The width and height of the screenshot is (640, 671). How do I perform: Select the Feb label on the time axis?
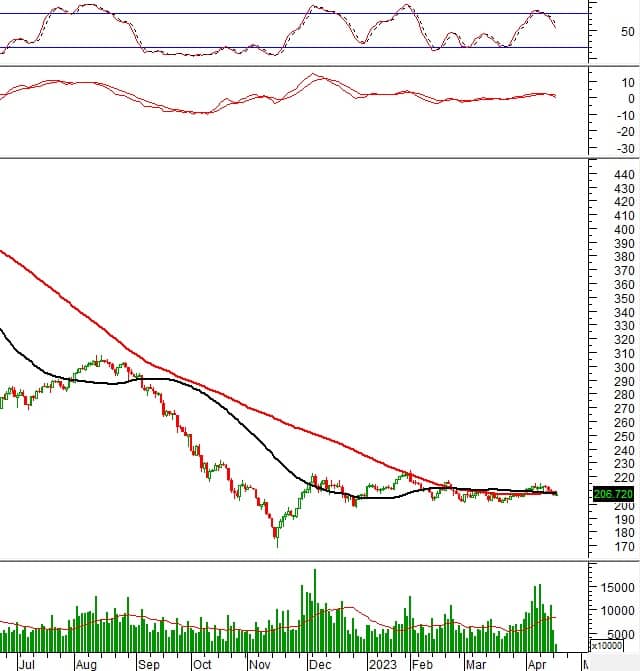coord(422,664)
